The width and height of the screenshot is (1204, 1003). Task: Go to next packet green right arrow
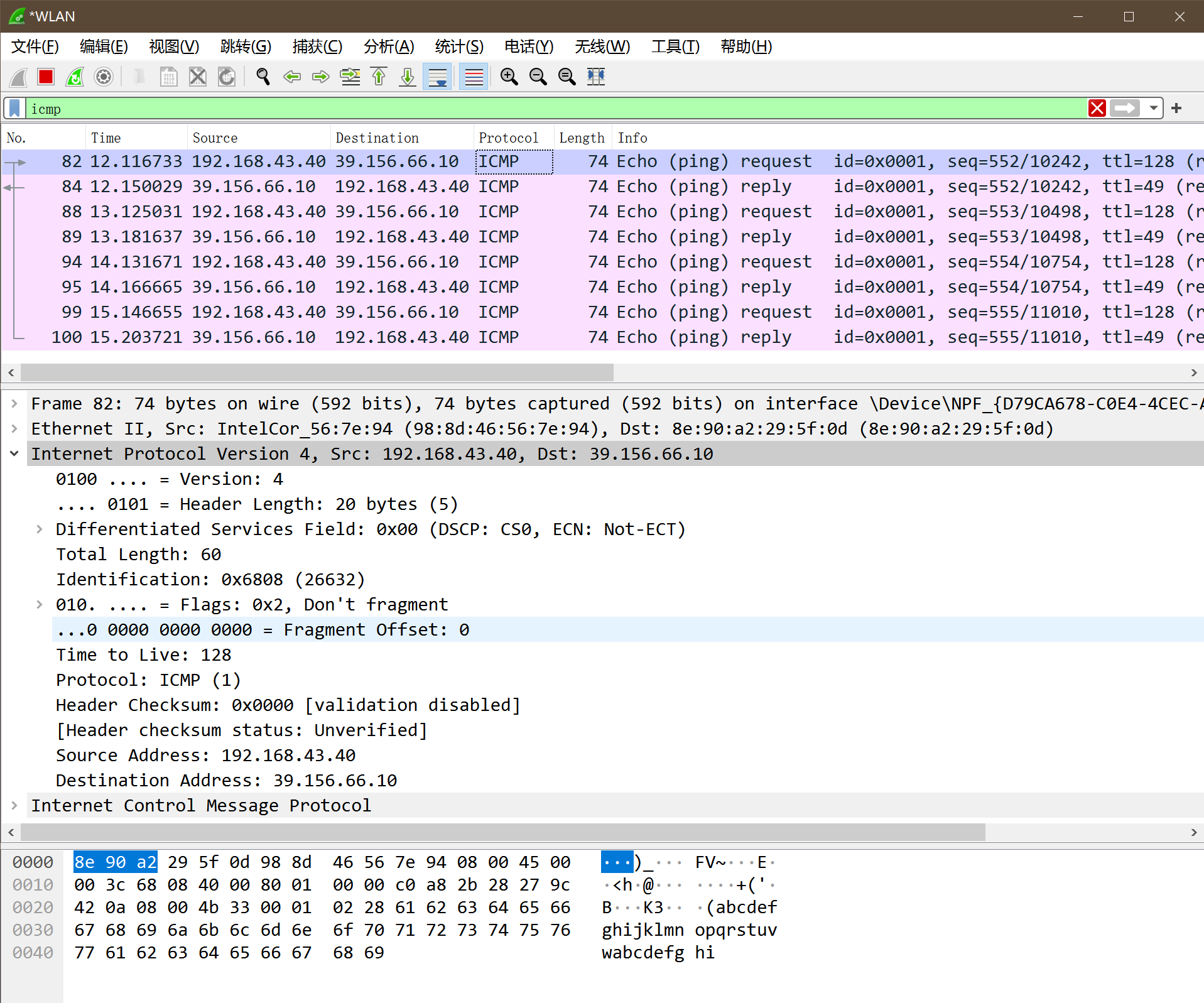pyautogui.click(x=321, y=77)
